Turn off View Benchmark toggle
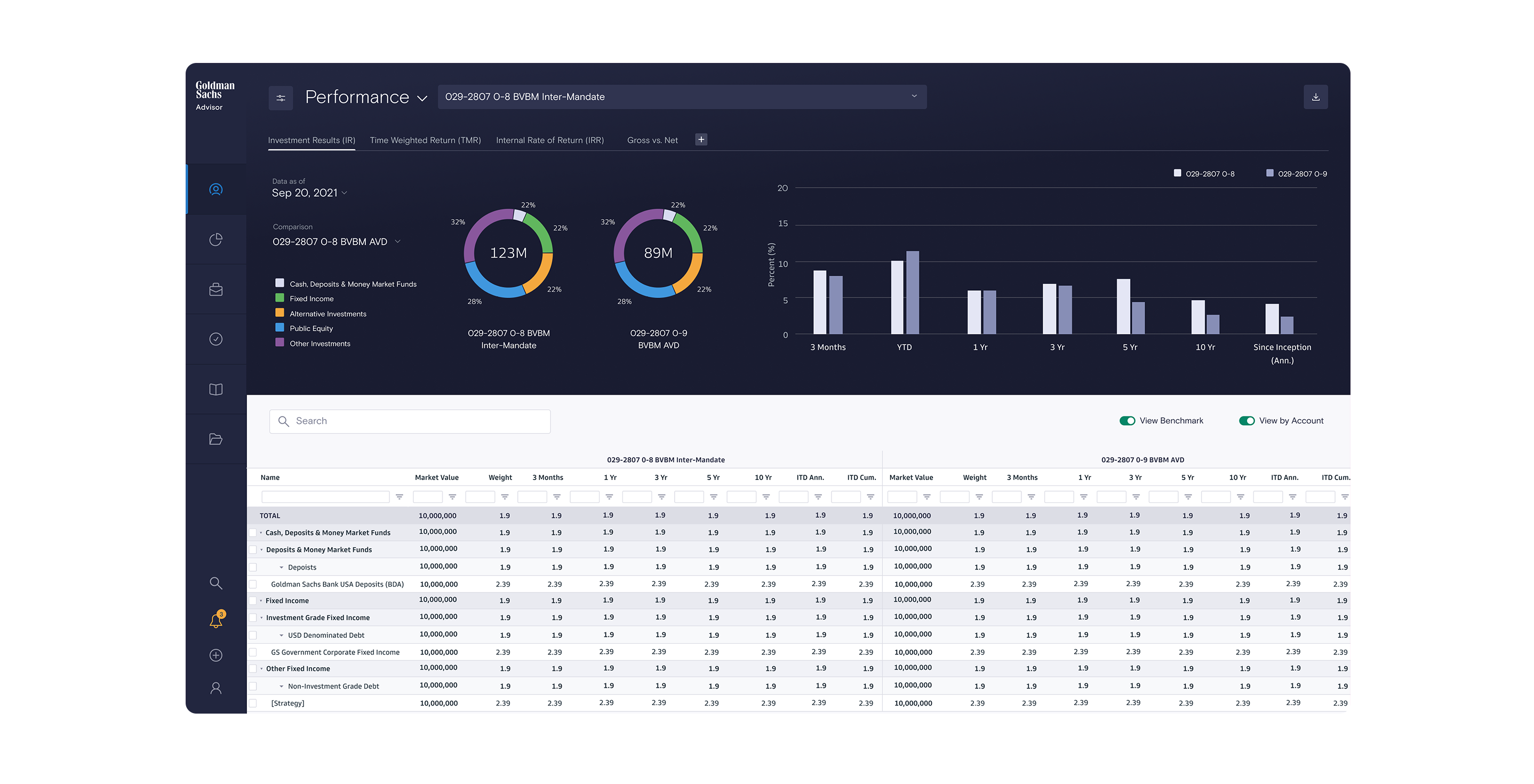 pyautogui.click(x=1126, y=421)
